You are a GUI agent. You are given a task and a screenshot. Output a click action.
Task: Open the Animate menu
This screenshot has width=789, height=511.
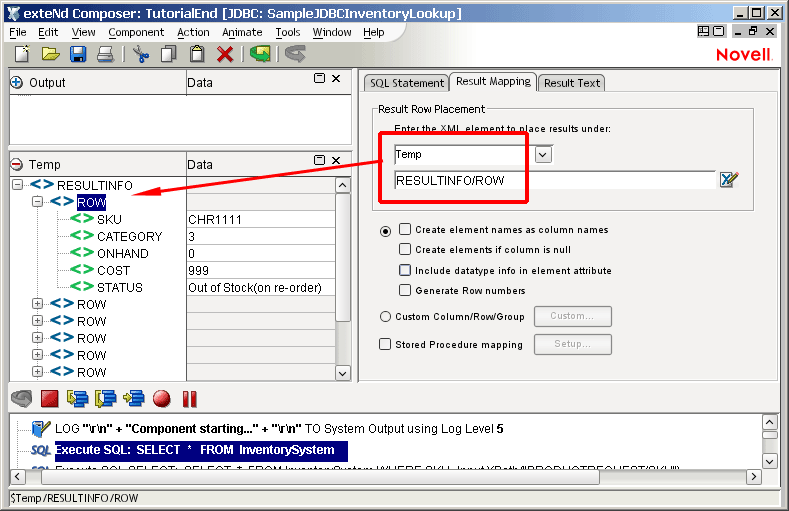[242, 32]
